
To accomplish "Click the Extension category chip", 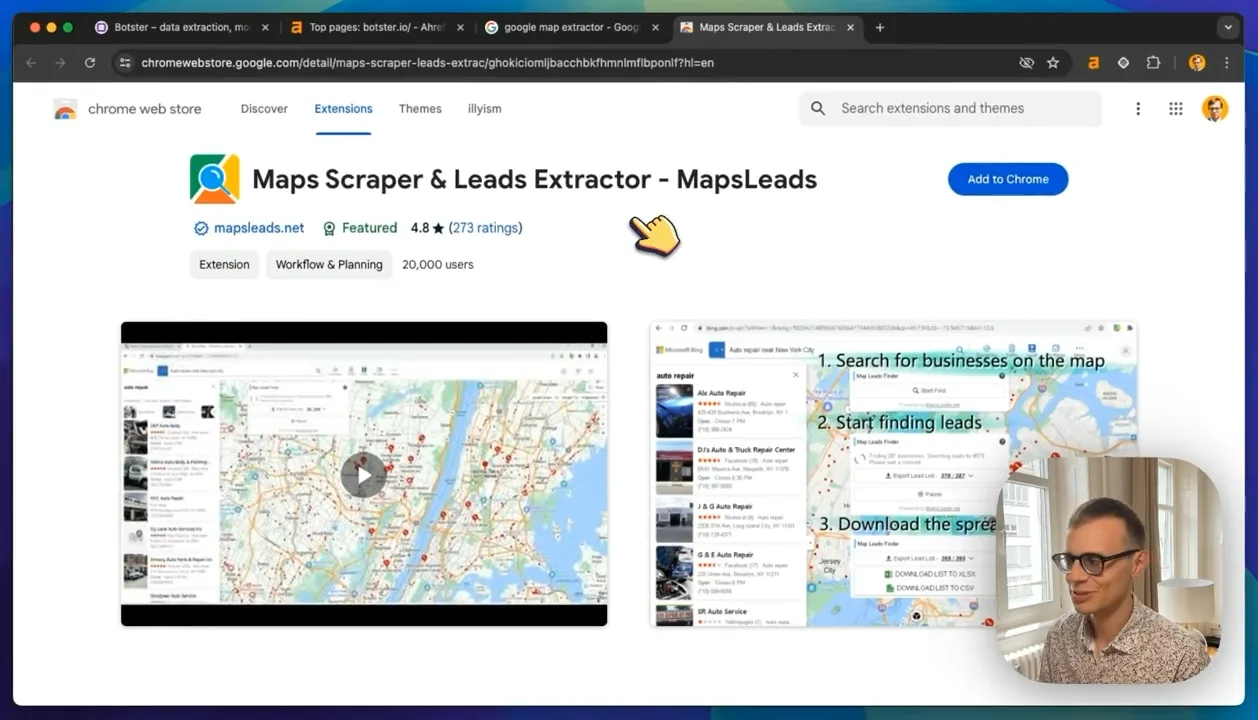I will 224,265.
